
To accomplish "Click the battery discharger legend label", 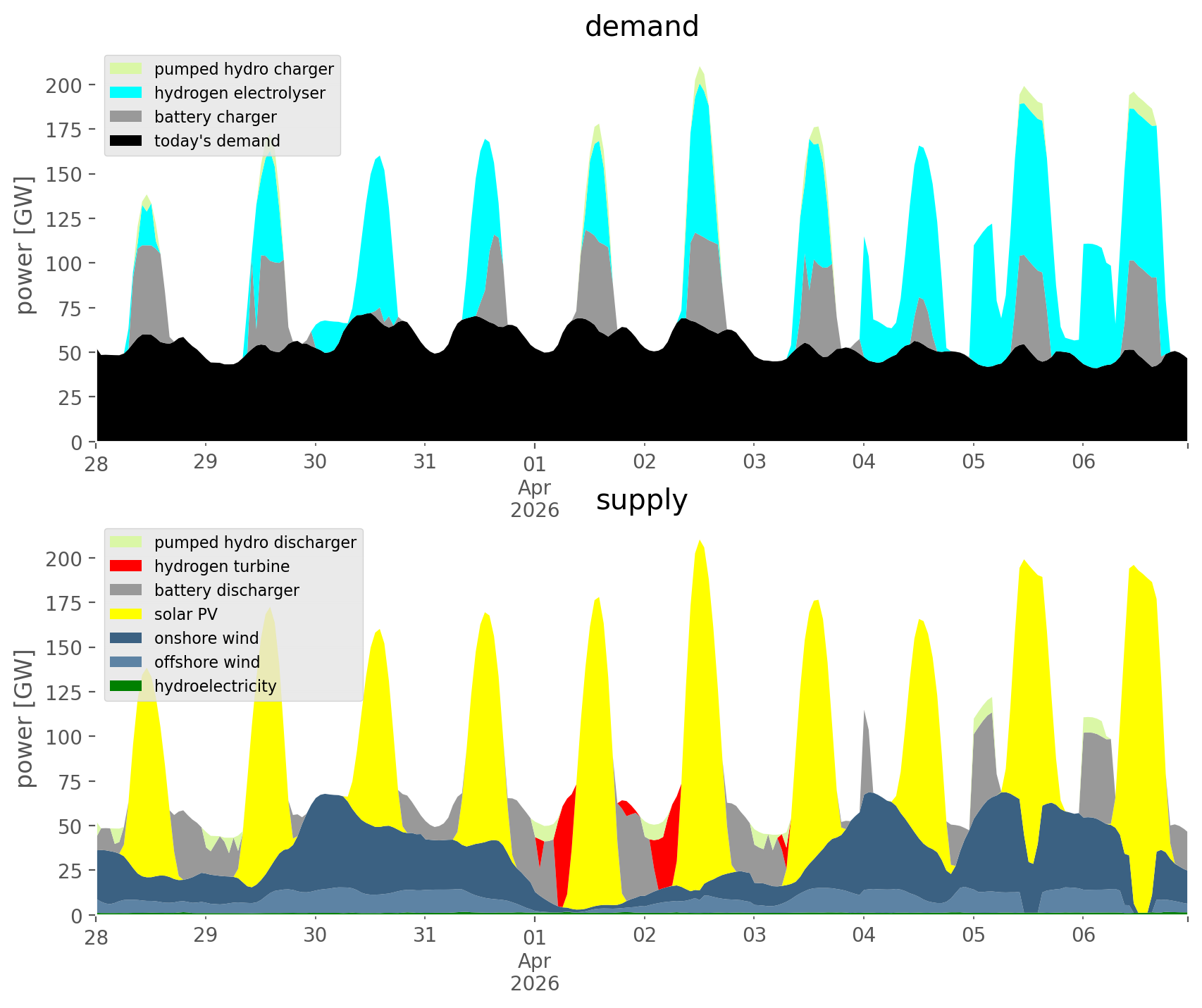I will pyautogui.click(x=226, y=590).
